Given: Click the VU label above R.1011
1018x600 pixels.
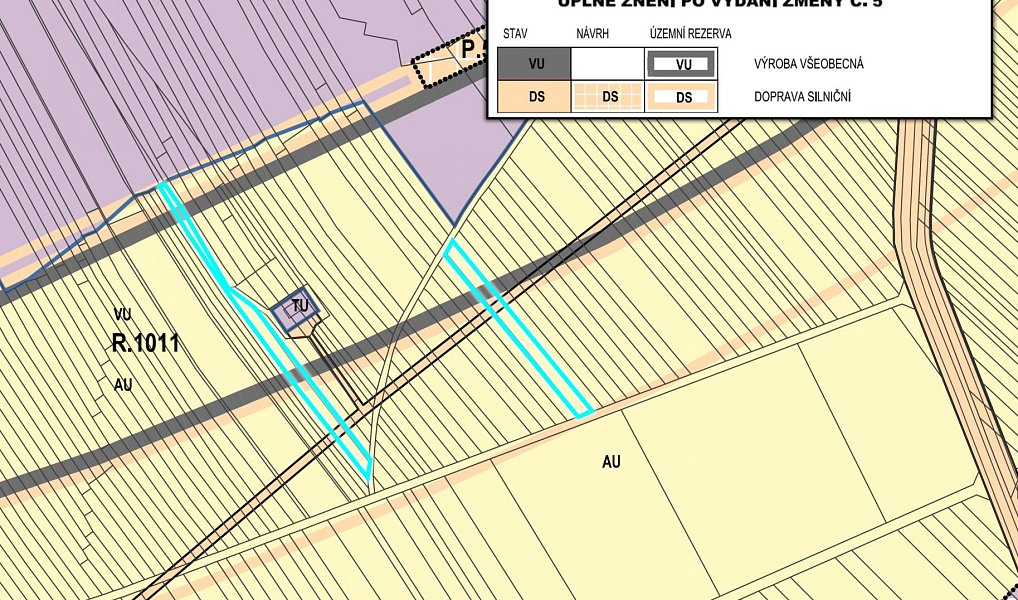Looking at the screenshot, I should pos(123,315).
